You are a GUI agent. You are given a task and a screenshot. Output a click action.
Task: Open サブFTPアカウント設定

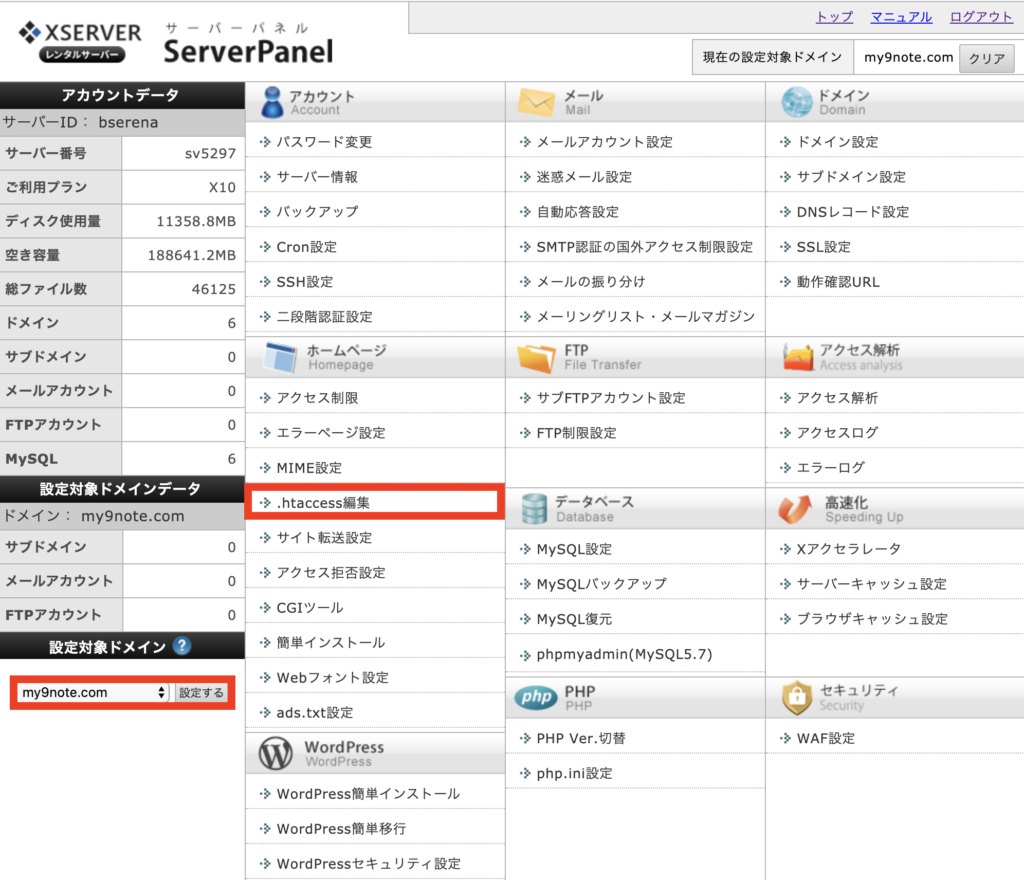click(611, 398)
